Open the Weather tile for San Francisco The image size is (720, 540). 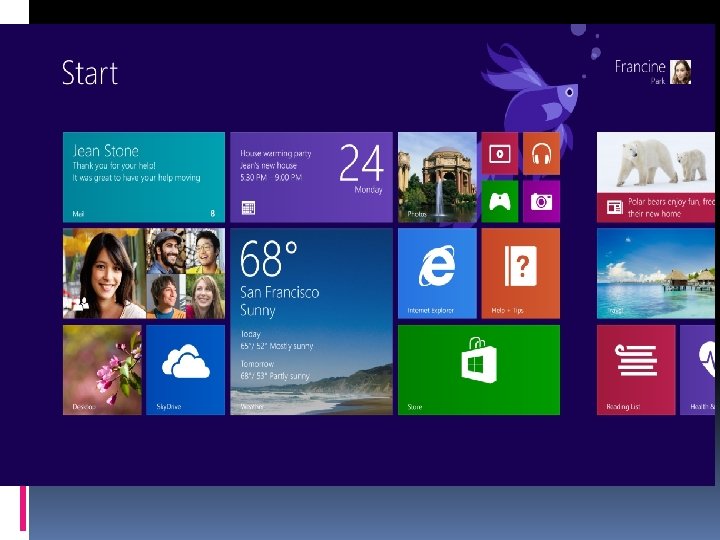pos(311,321)
